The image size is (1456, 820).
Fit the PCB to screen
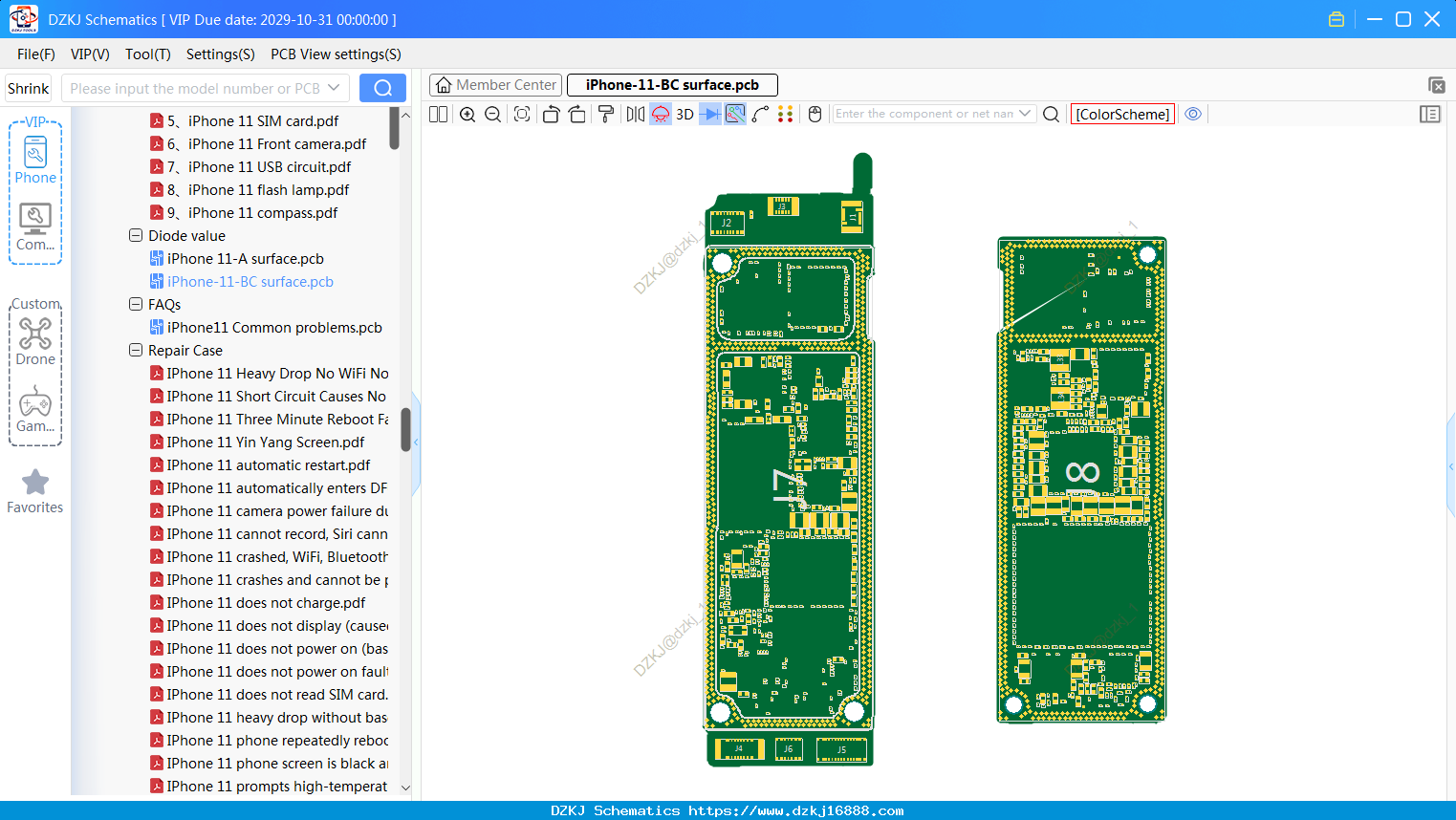click(x=522, y=114)
